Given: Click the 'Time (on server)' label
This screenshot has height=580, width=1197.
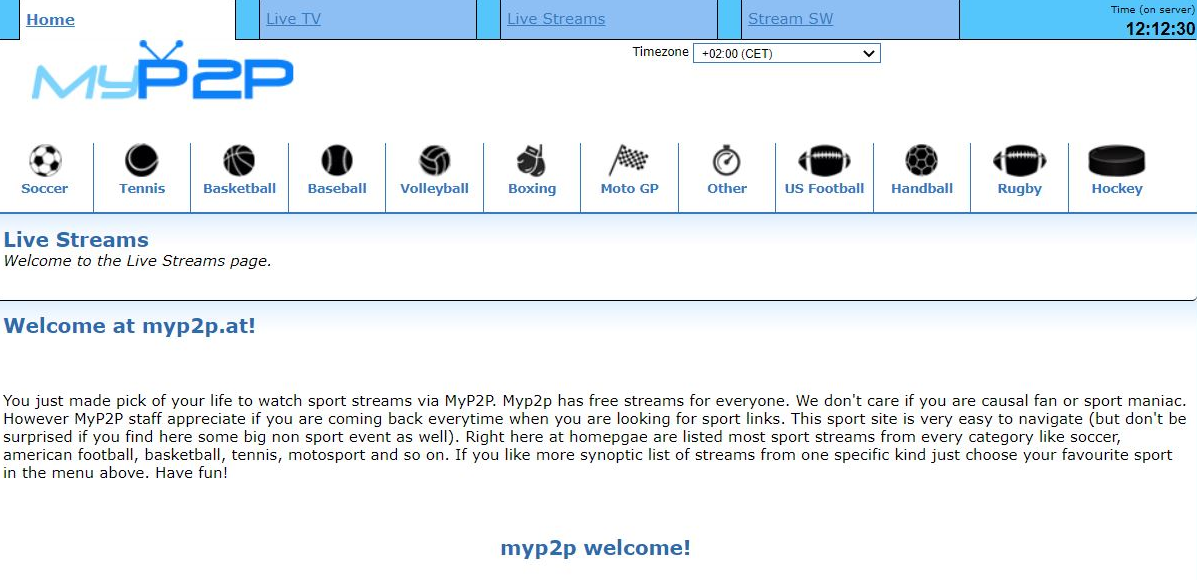Looking at the screenshot, I should coord(1152,10).
